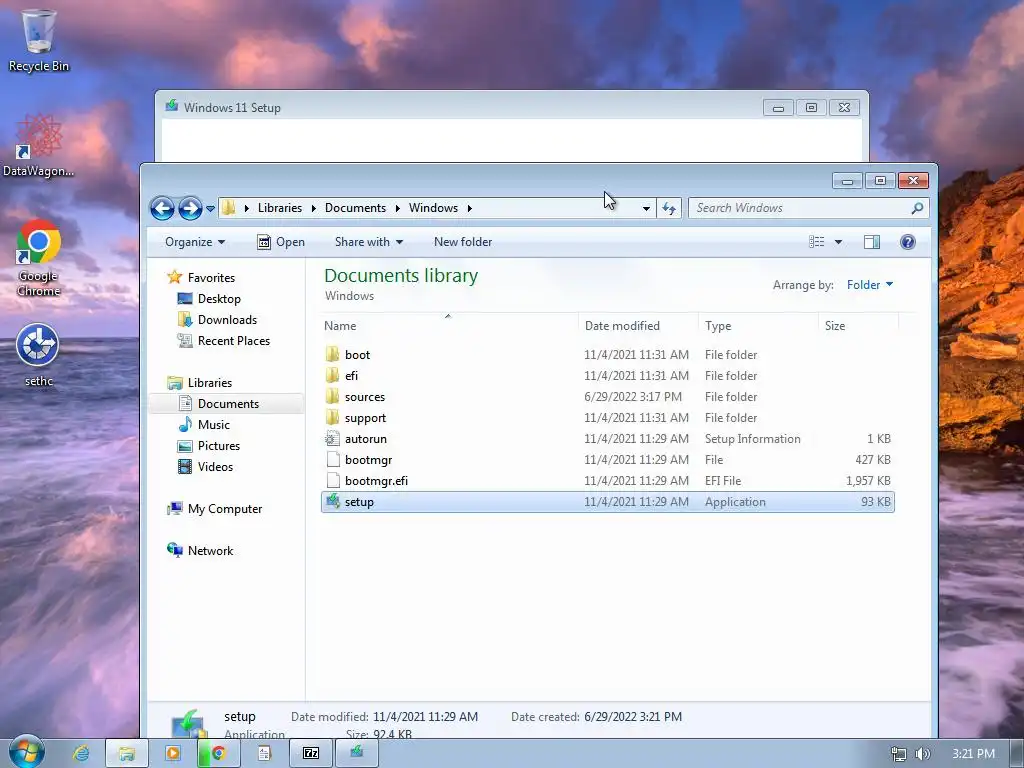Toggle the preview pane button
The width and height of the screenshot is (1024, 768).
pos(872,242)
